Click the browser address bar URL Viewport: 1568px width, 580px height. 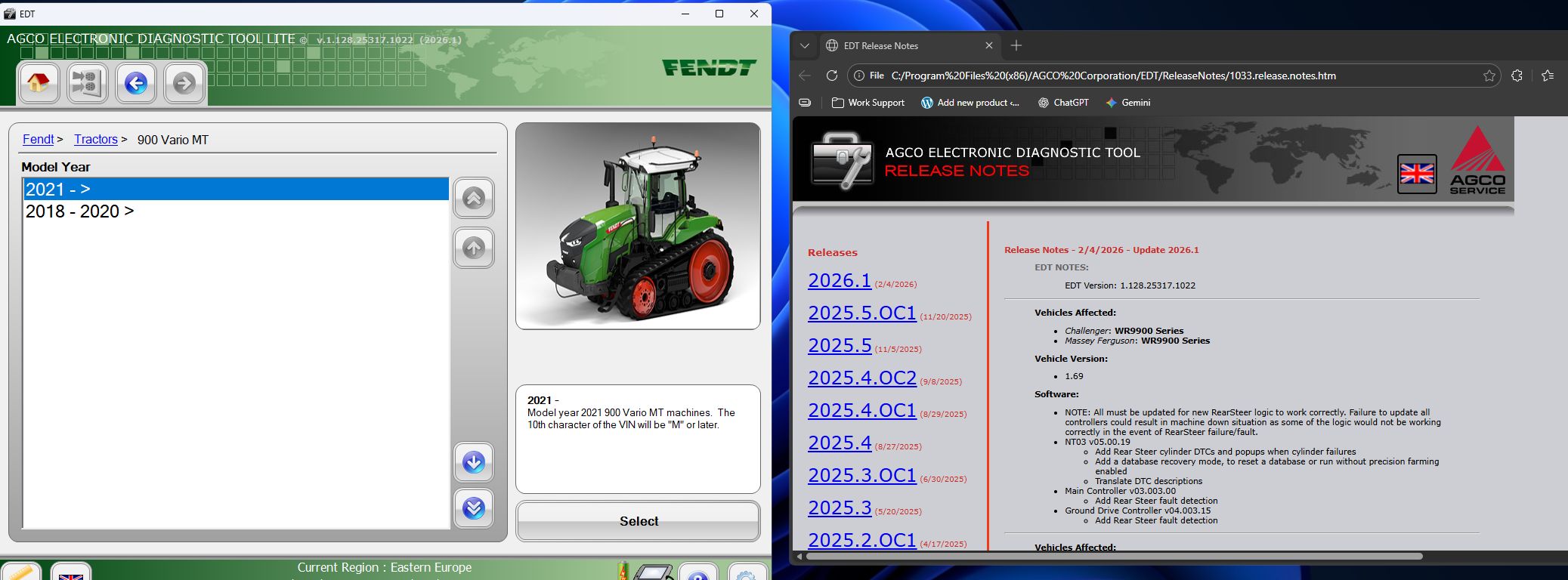click(x=1113, y=76)
